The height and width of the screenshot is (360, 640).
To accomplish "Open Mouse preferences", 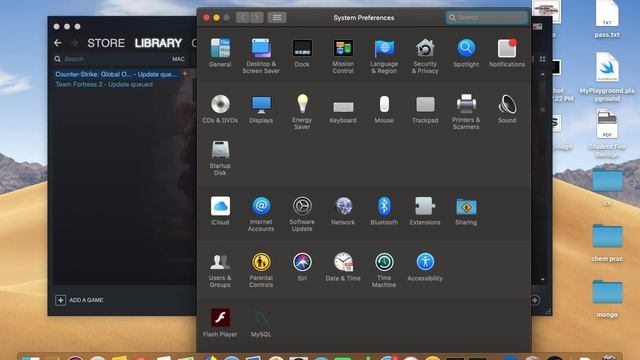I will pyautogui.click(x=384, y=109).
